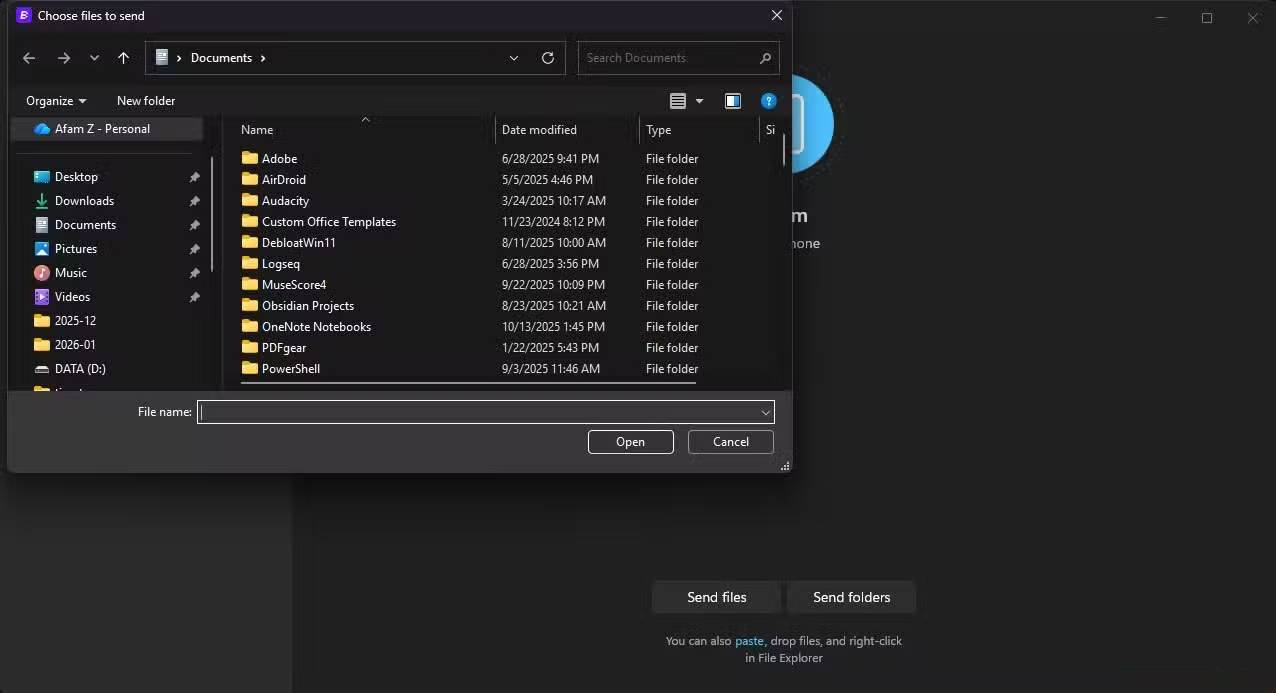The width and height of the screenshot is (1276, 693).
Task: Click the Forward navigation arrow
Action: point(64,58)
